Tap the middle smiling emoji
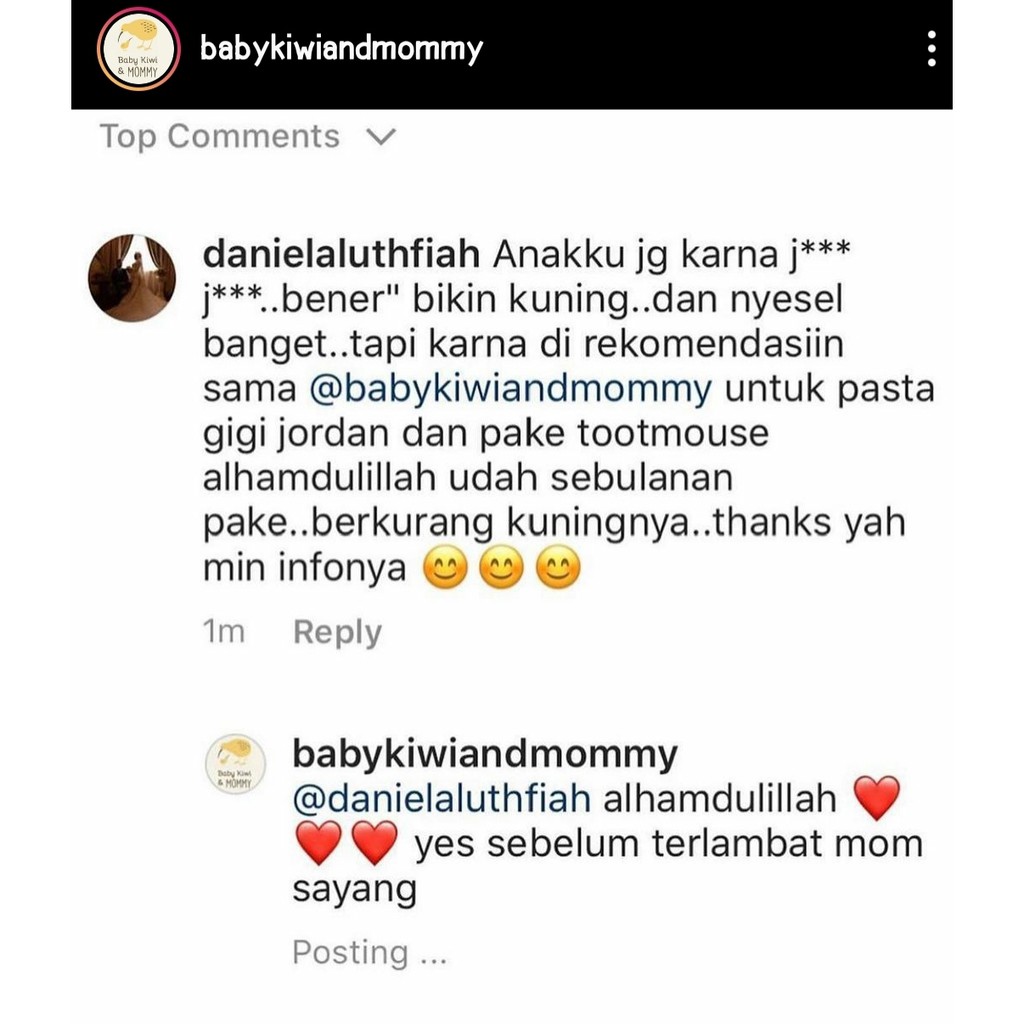The height and width of the screenshot is (1024, 1024). click(x=502, y=567)
